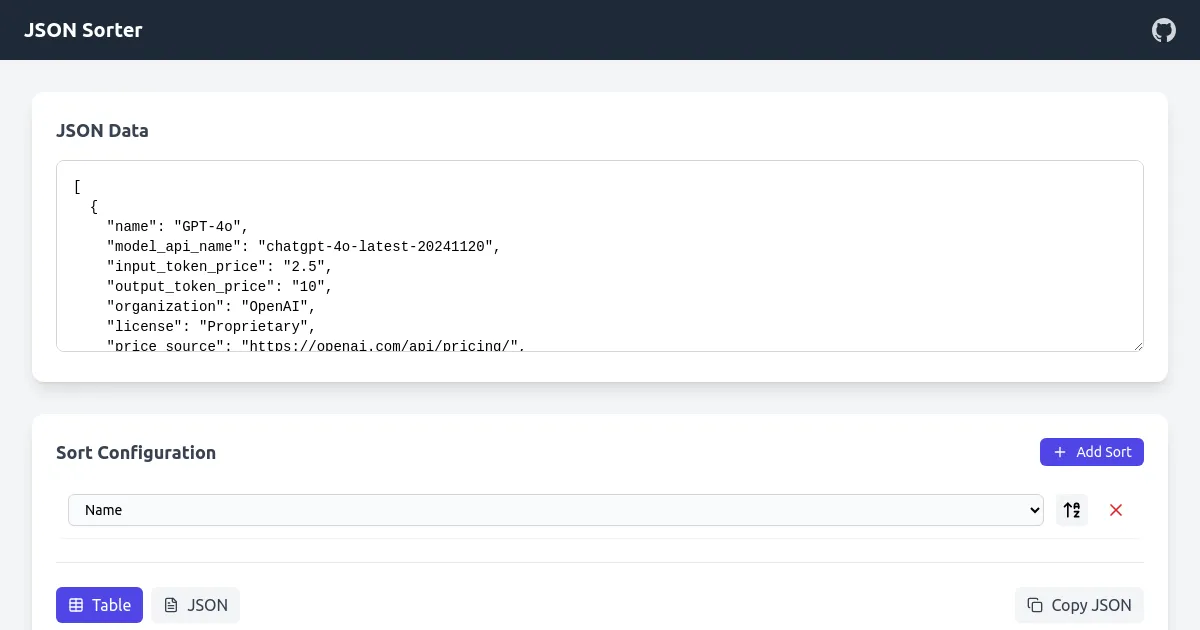The height and width of the screenshot is (630, 1200).
Task: Toggle the sort direction to descending
Action: (x=1071, y=510)
